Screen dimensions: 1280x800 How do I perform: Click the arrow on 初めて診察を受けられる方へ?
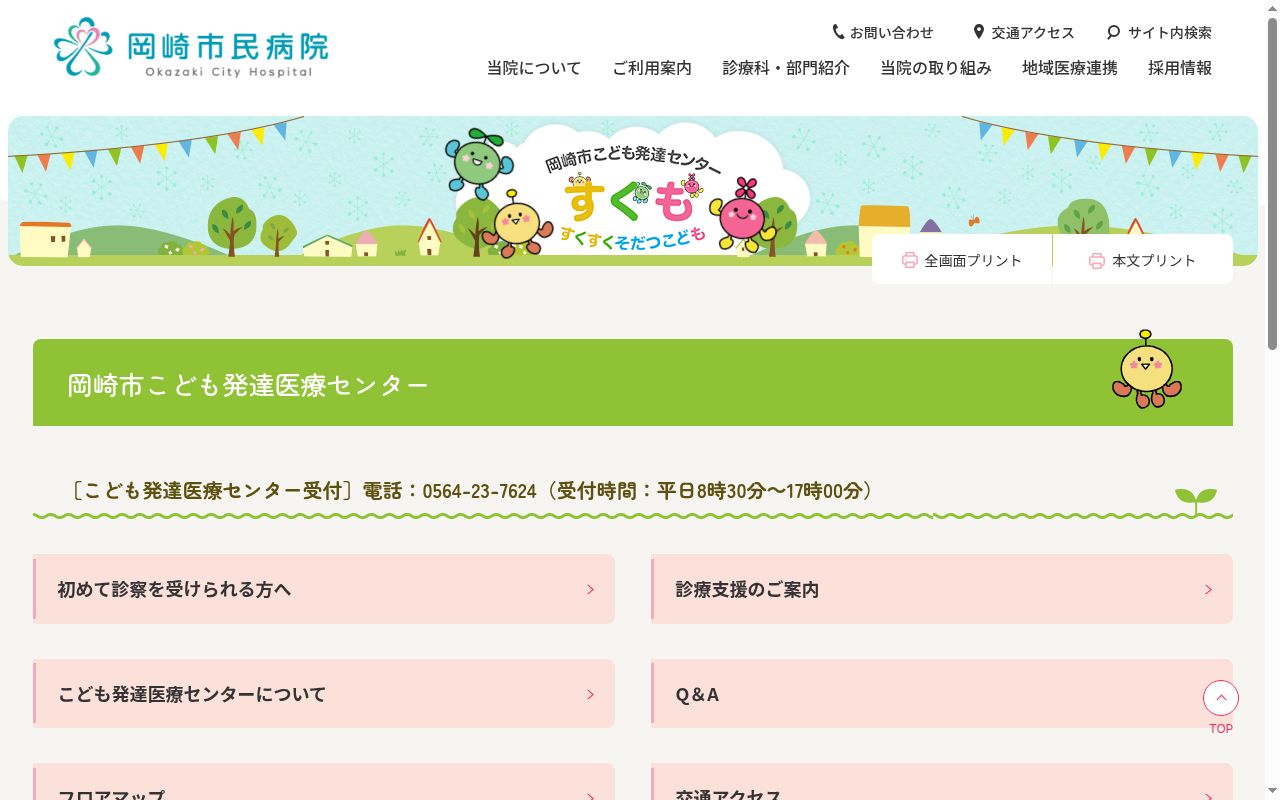tap(590, 590)
